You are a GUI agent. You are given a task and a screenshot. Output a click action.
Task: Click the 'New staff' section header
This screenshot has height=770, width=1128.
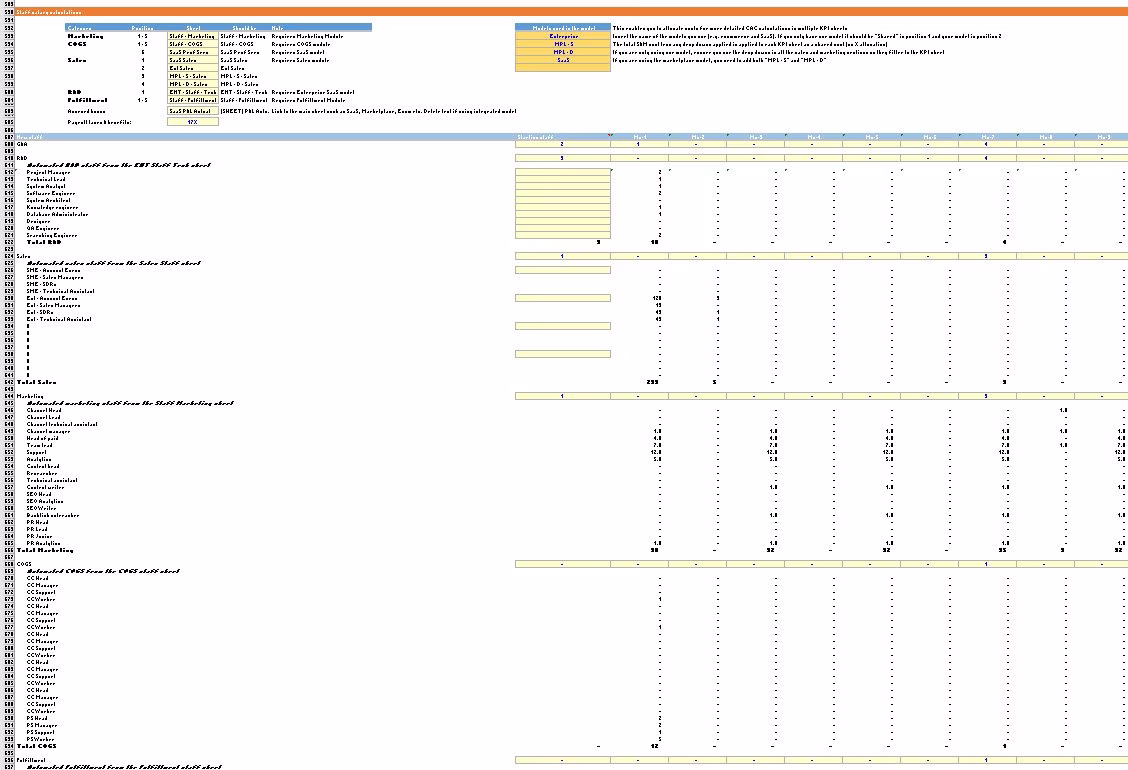point(29,137)
